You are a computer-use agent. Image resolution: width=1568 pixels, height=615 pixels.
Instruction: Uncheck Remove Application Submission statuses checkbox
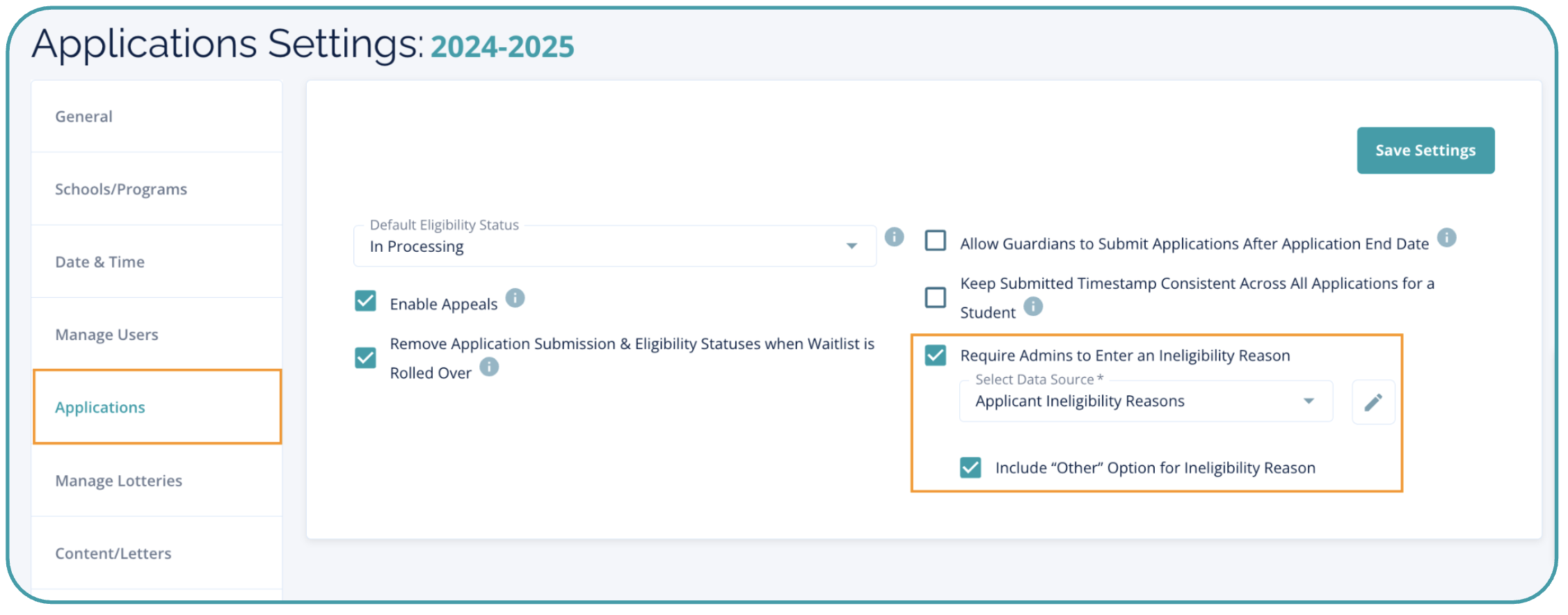[365, 358]
